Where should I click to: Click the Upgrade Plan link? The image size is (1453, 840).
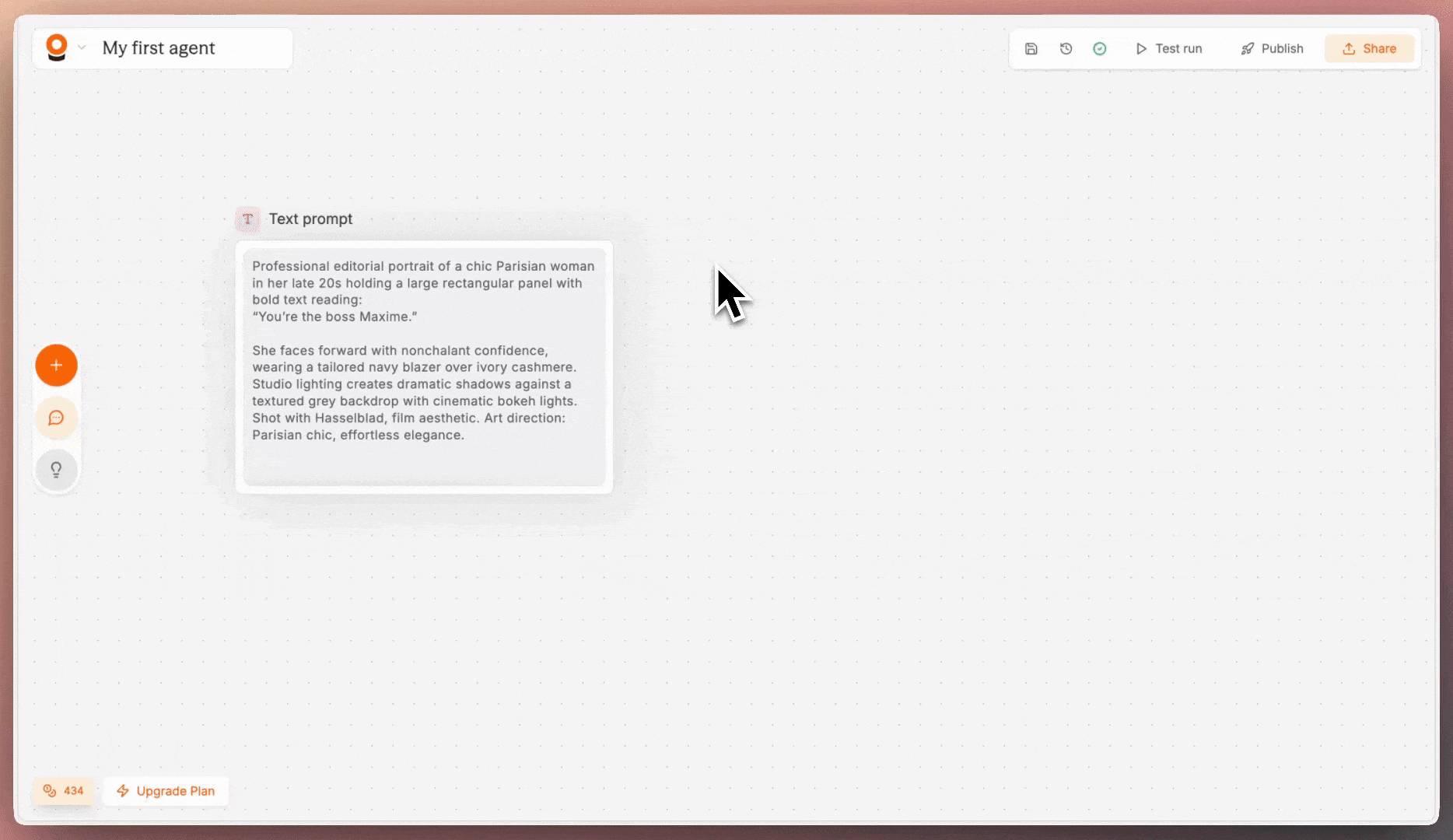click(175, 791)
